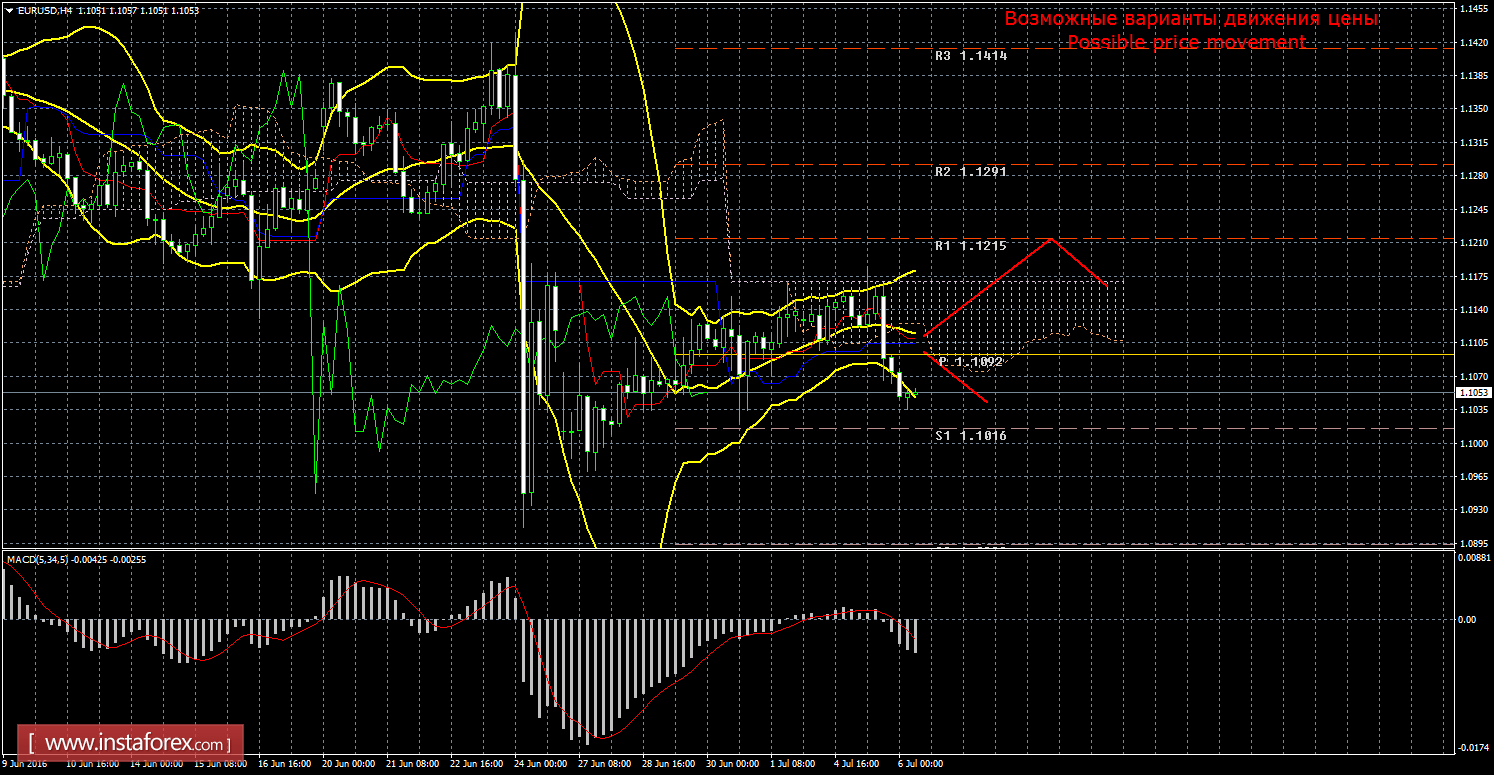Click the 22 Jun 16:00 time label
Viewport: 1494px width, 775px height.
475,763
